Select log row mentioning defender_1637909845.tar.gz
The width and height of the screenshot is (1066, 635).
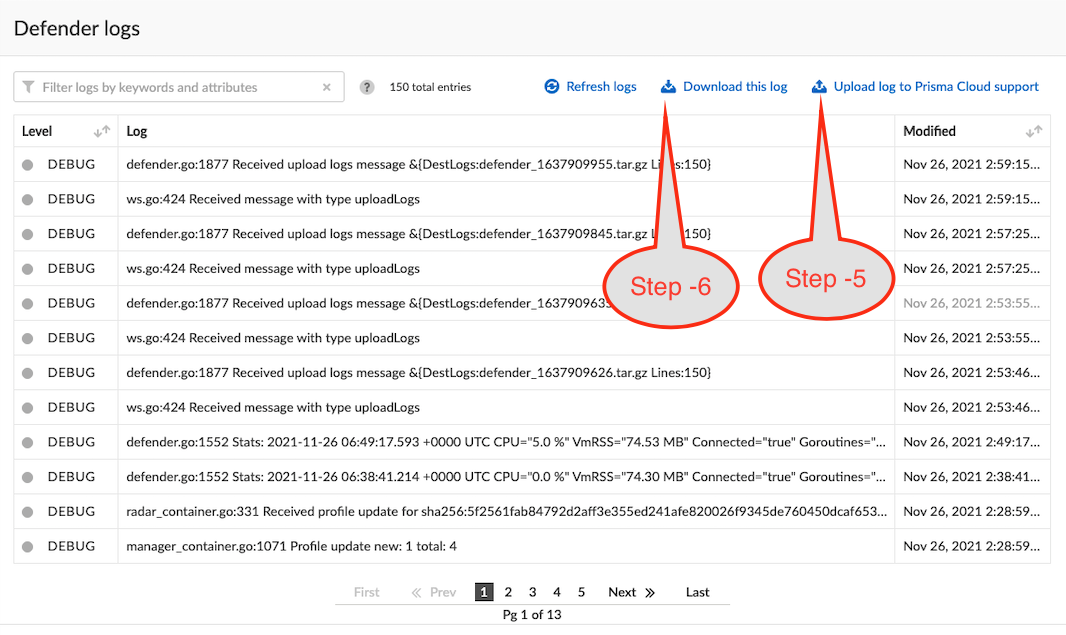pos(532,234)
